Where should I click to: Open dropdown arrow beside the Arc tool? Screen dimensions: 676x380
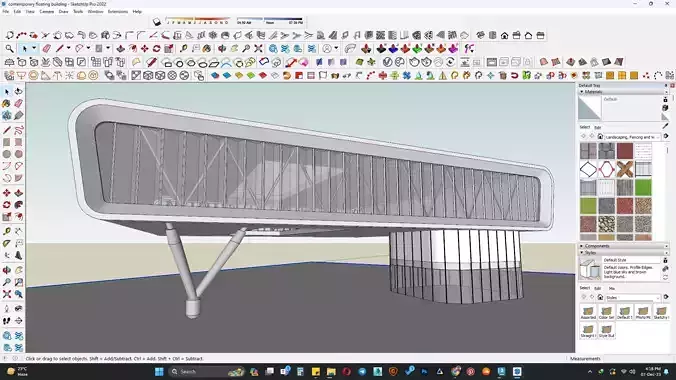pos(88,48)
